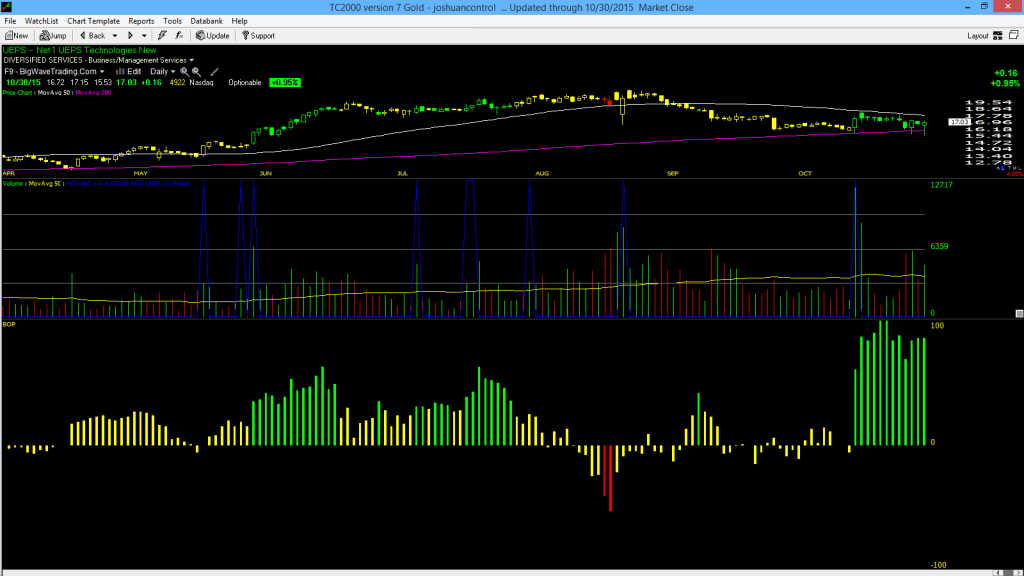Open the Help menu
1024x576 pixels.
240,21
